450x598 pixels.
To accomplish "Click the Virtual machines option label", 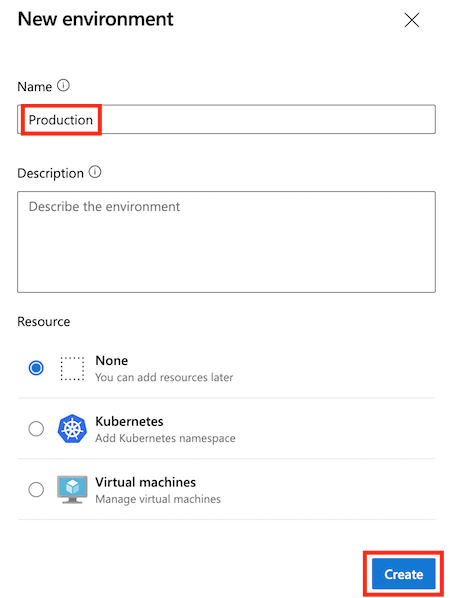I will click(x=146, y=482).
